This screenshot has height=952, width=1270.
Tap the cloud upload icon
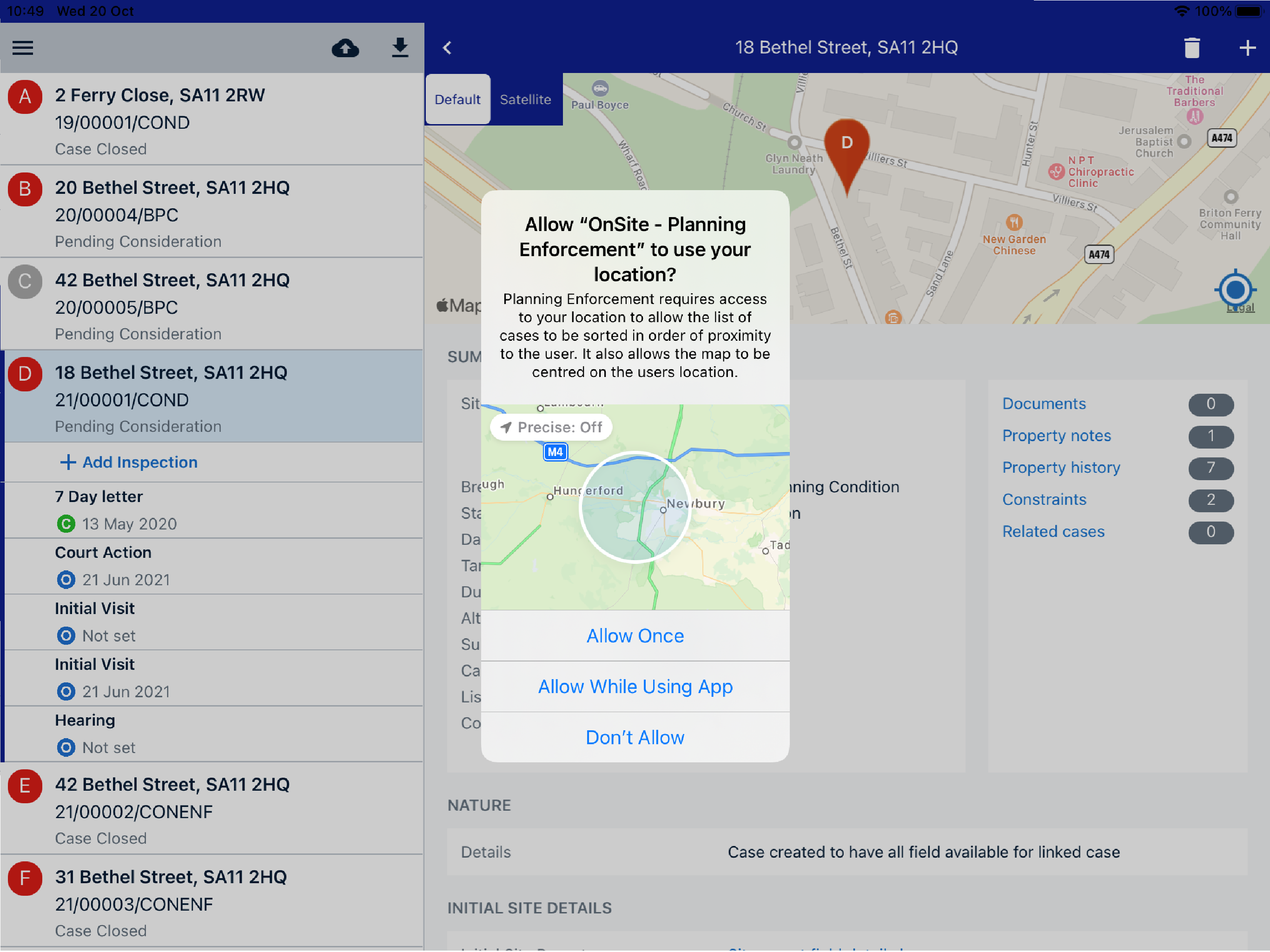point(345,48)
